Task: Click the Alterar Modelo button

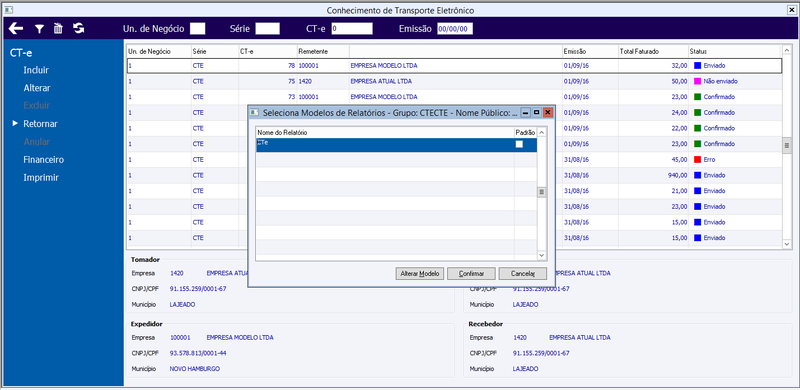Action: (419, 274)
